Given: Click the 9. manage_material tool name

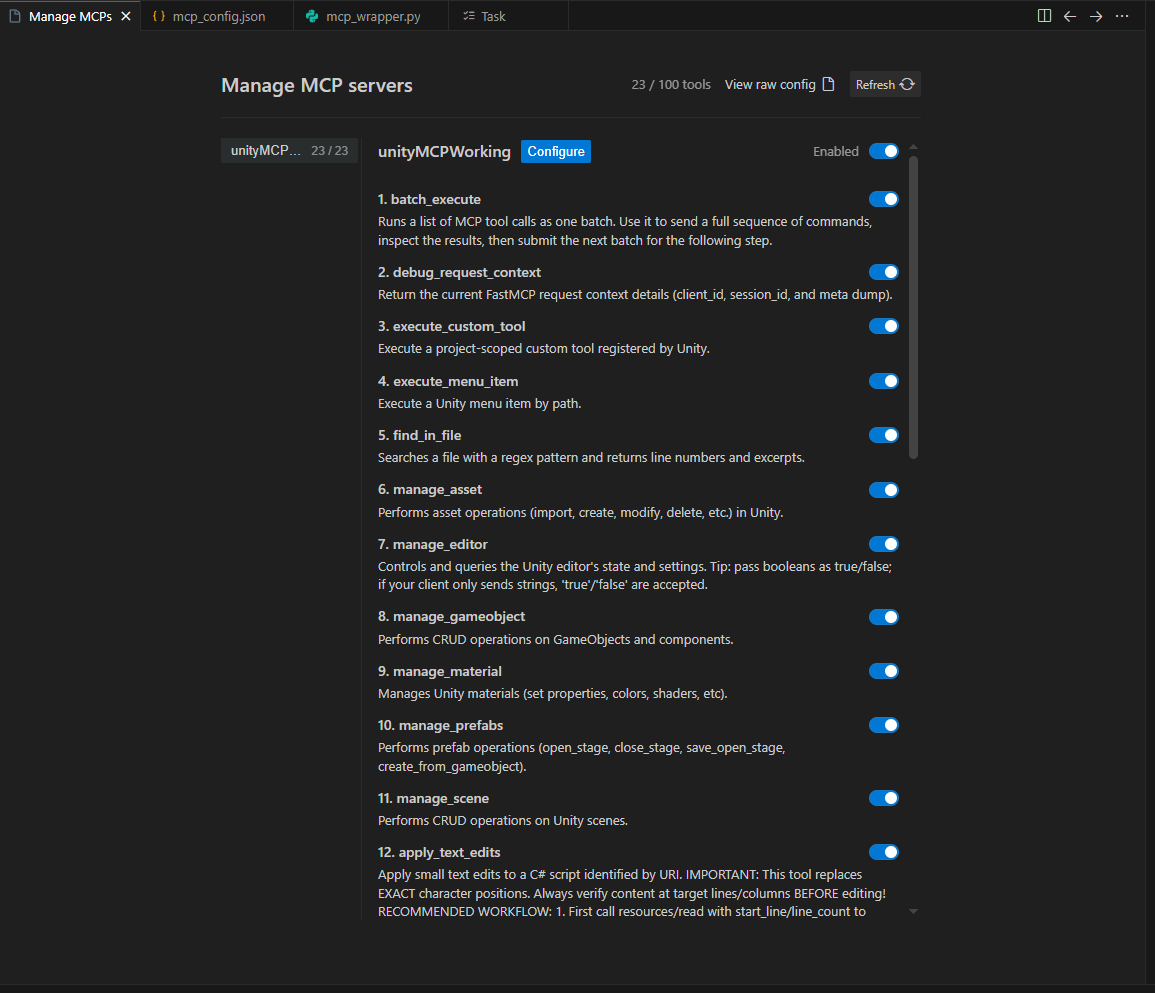Looking at the screenshot, I should coord(440,672).
